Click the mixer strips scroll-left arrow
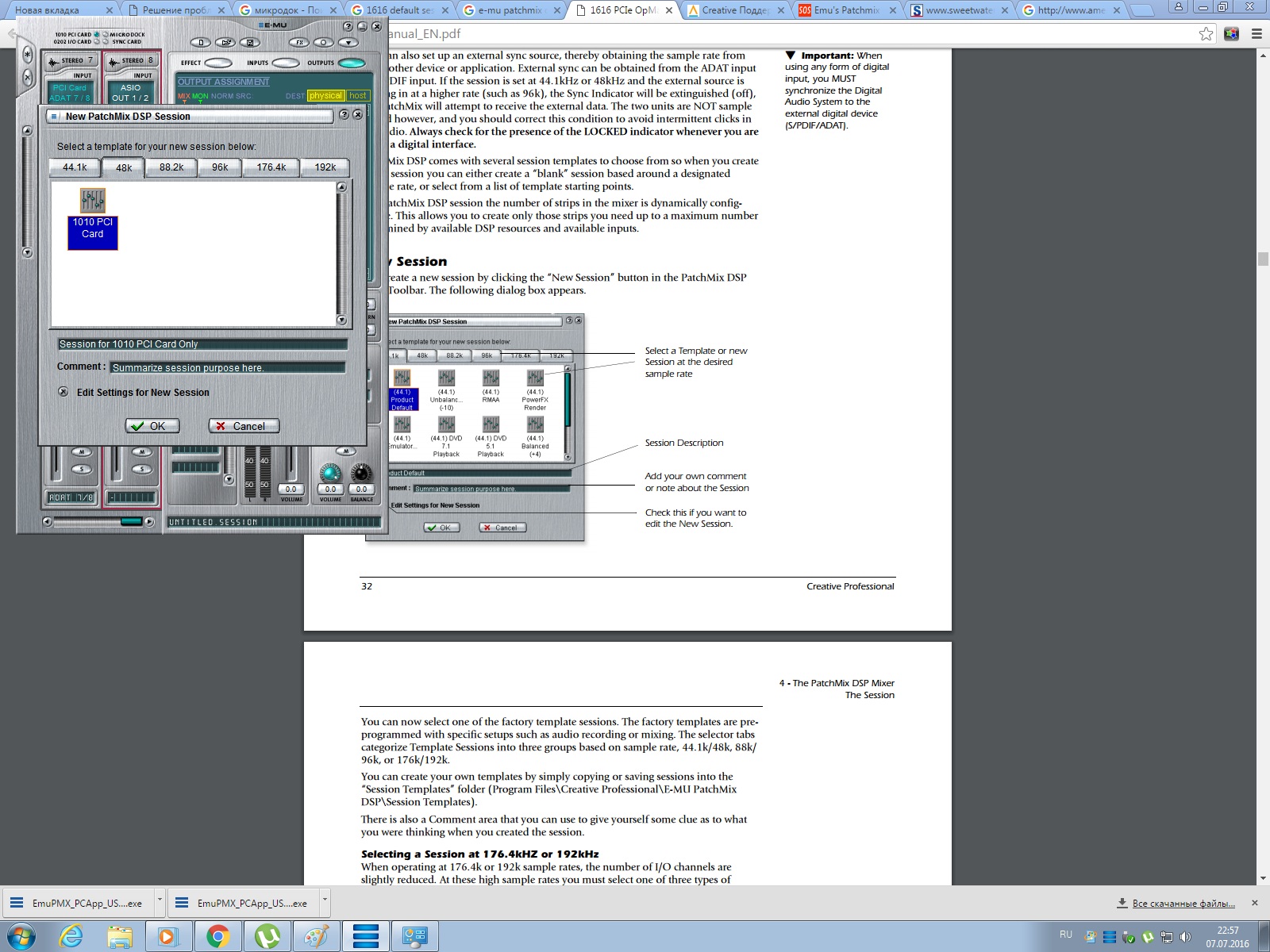Screen dimensions: 1270x952 [x=47, y=521]
